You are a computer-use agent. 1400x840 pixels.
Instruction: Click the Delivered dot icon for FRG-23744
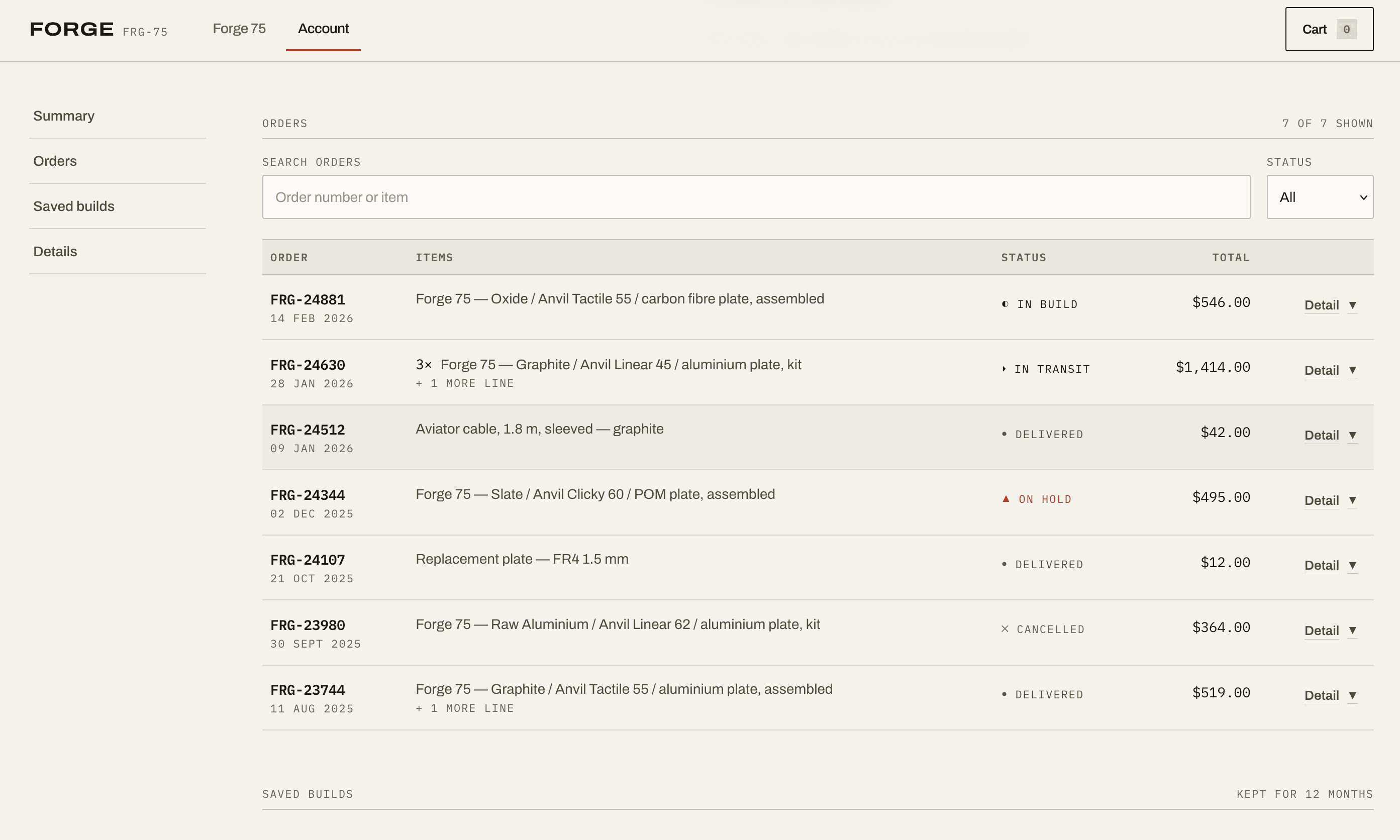tap(1005, 694)
